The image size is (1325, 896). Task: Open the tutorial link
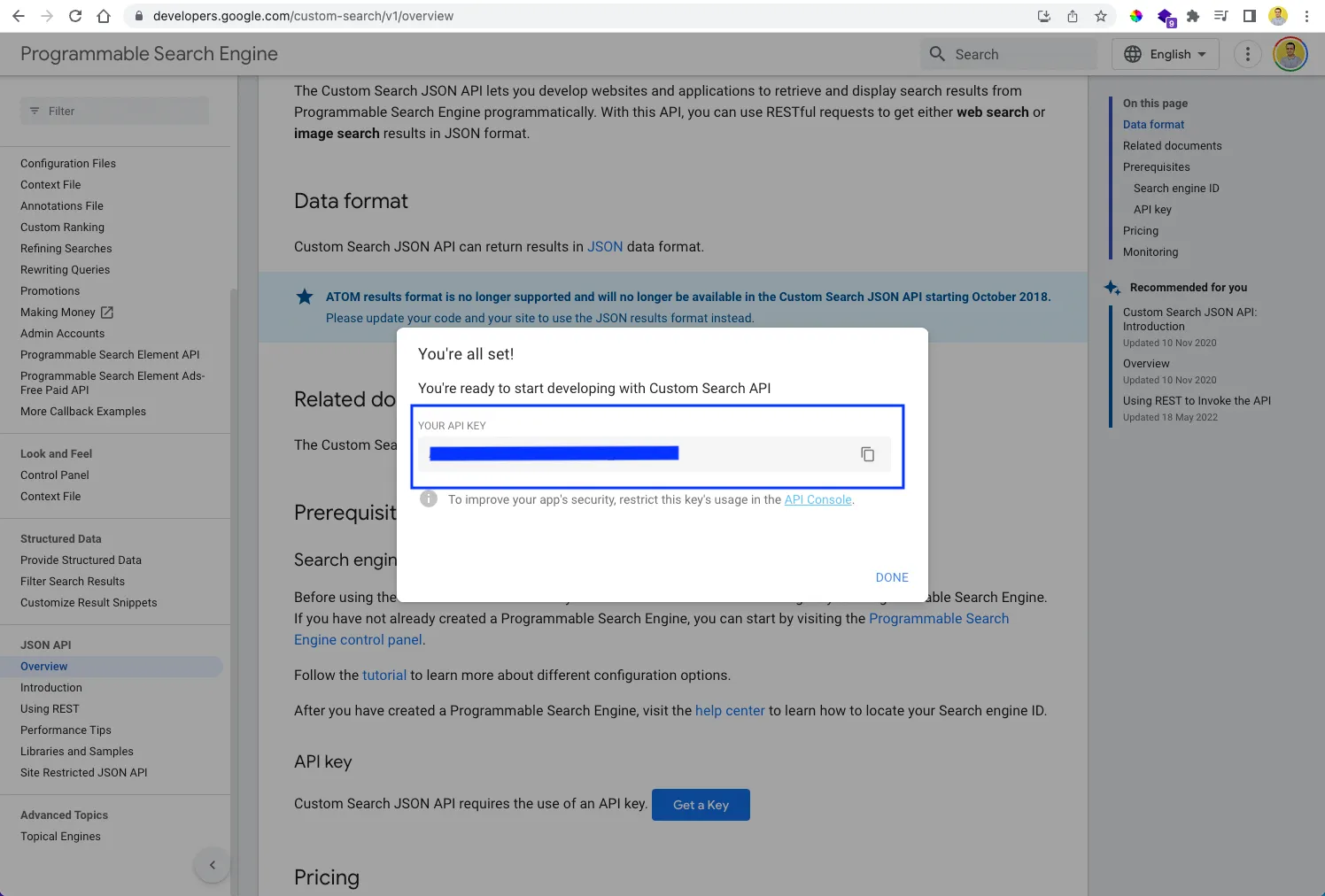(x=384, y=676)
